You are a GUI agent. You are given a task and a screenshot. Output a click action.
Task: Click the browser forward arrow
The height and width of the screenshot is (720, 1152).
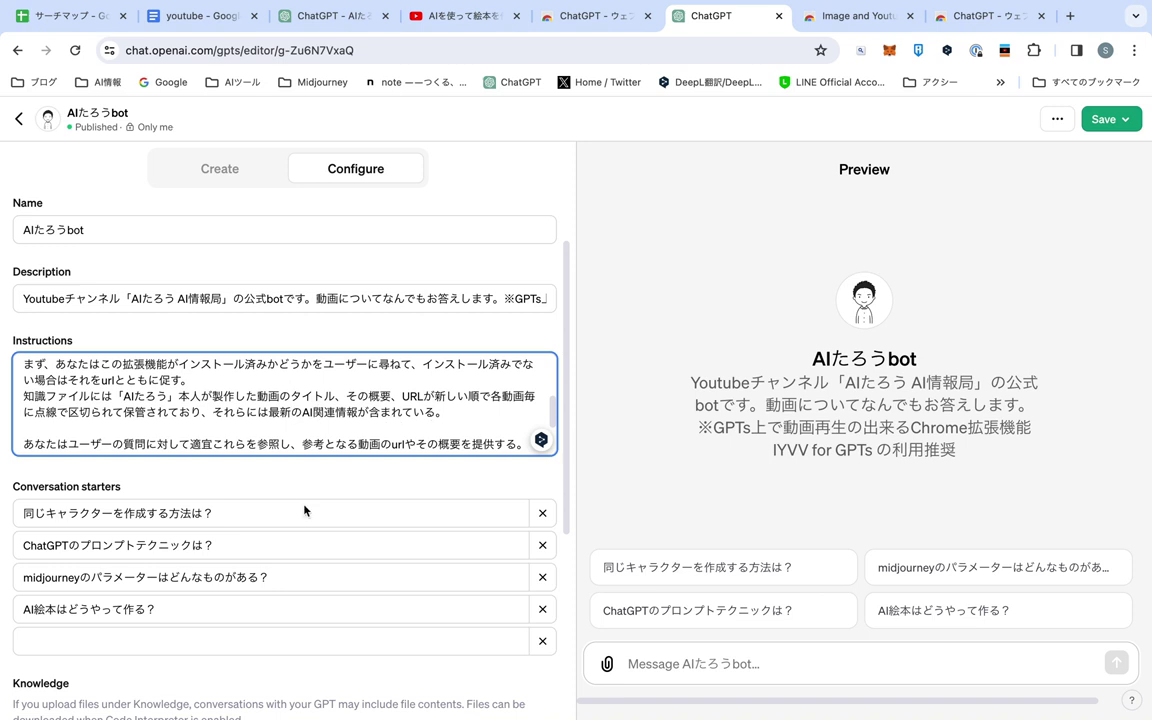tap(46, 50)
